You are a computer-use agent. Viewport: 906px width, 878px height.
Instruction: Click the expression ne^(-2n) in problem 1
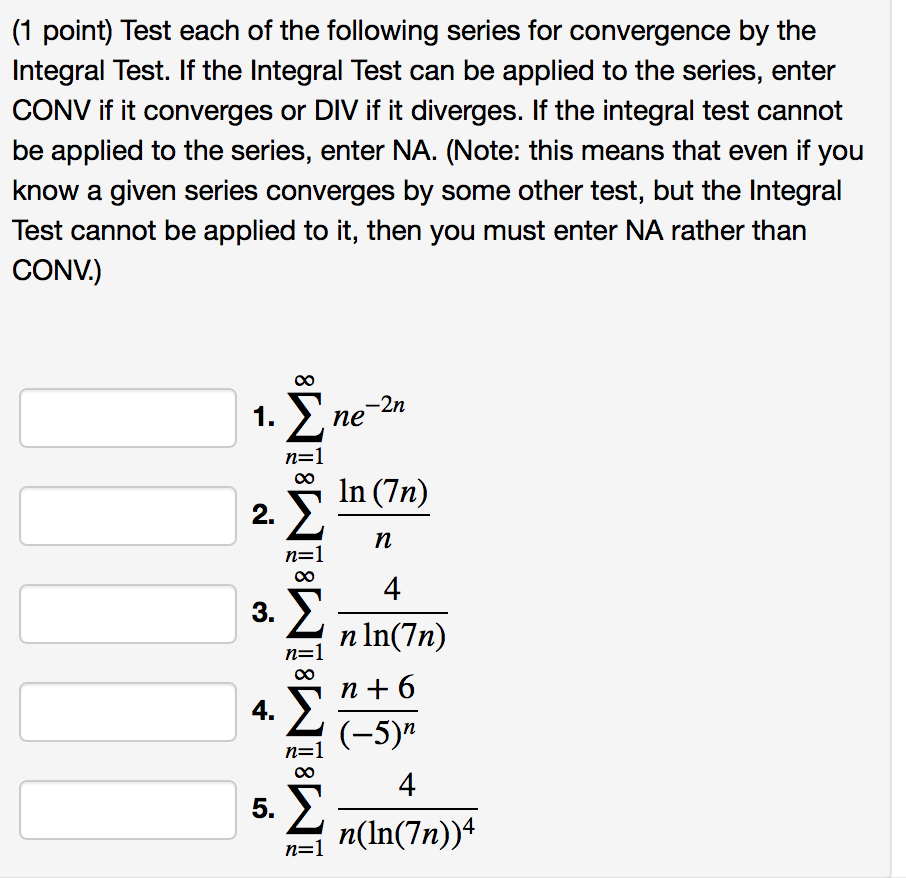point(372,412)
